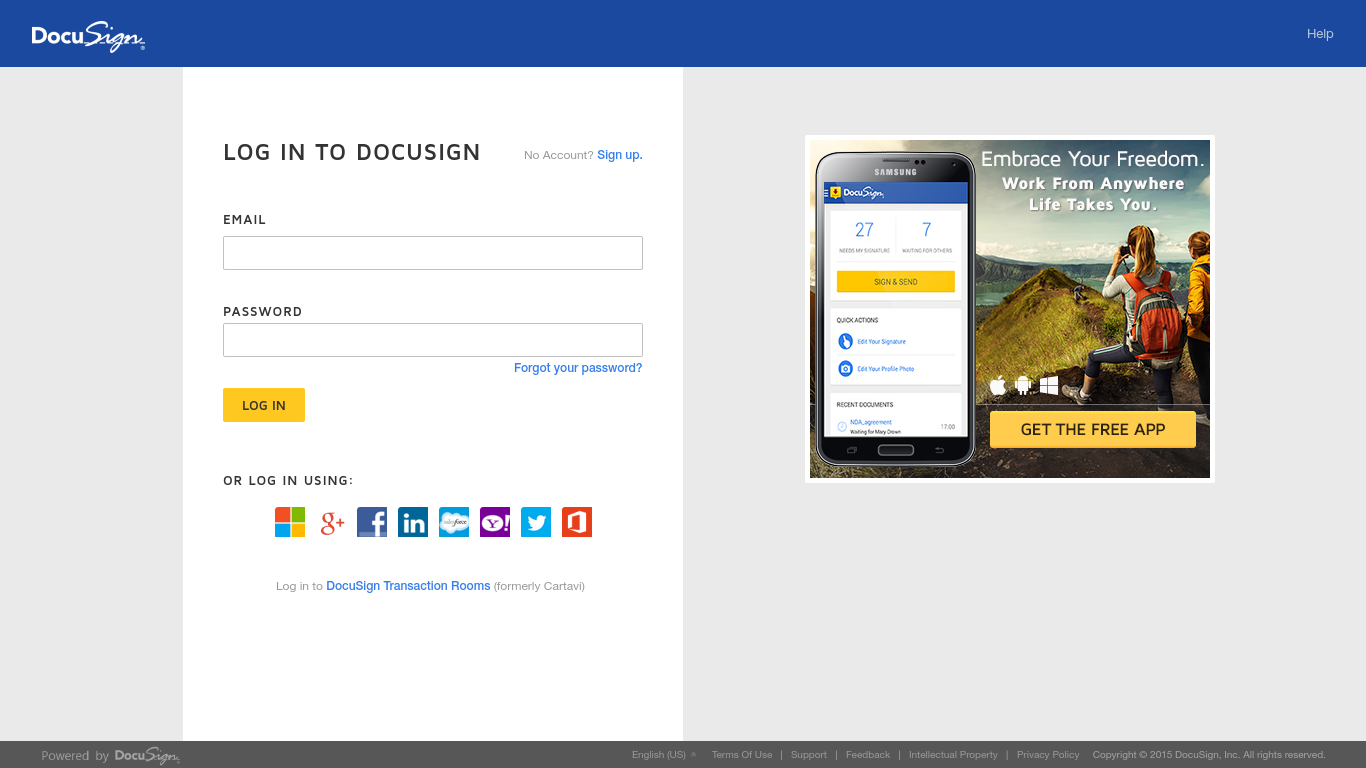Click the Email input field
Screen dimensions: 1366x768
coord(433,253)
